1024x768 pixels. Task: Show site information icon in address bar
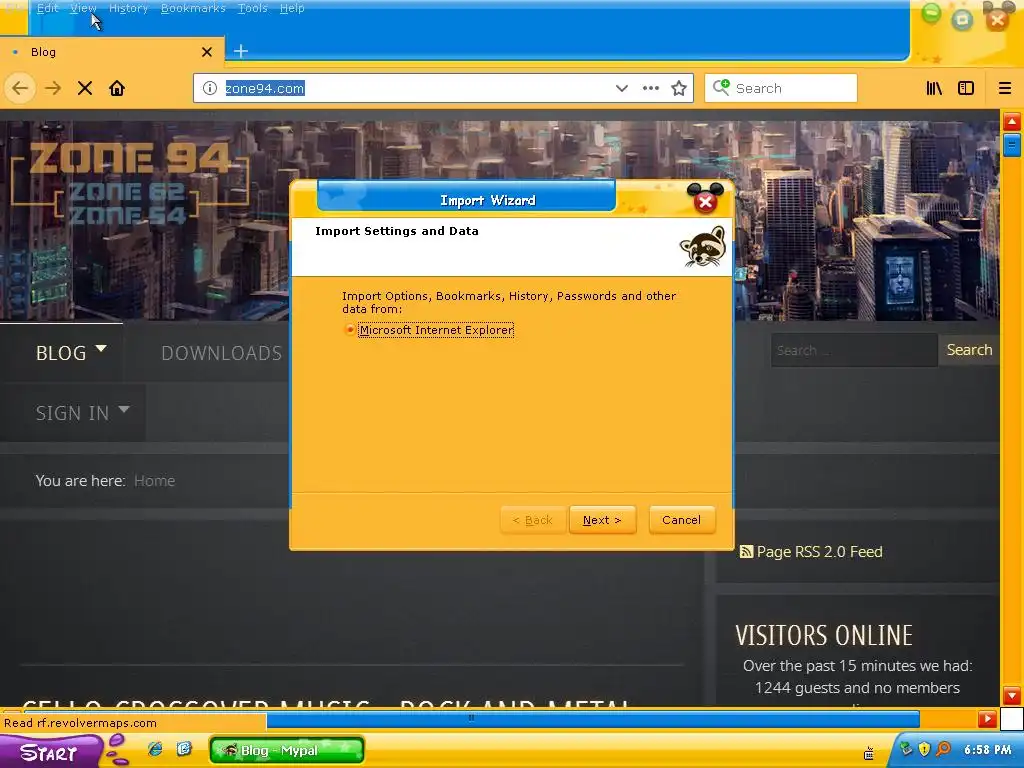pyautogui.click(x=210, y=88)
